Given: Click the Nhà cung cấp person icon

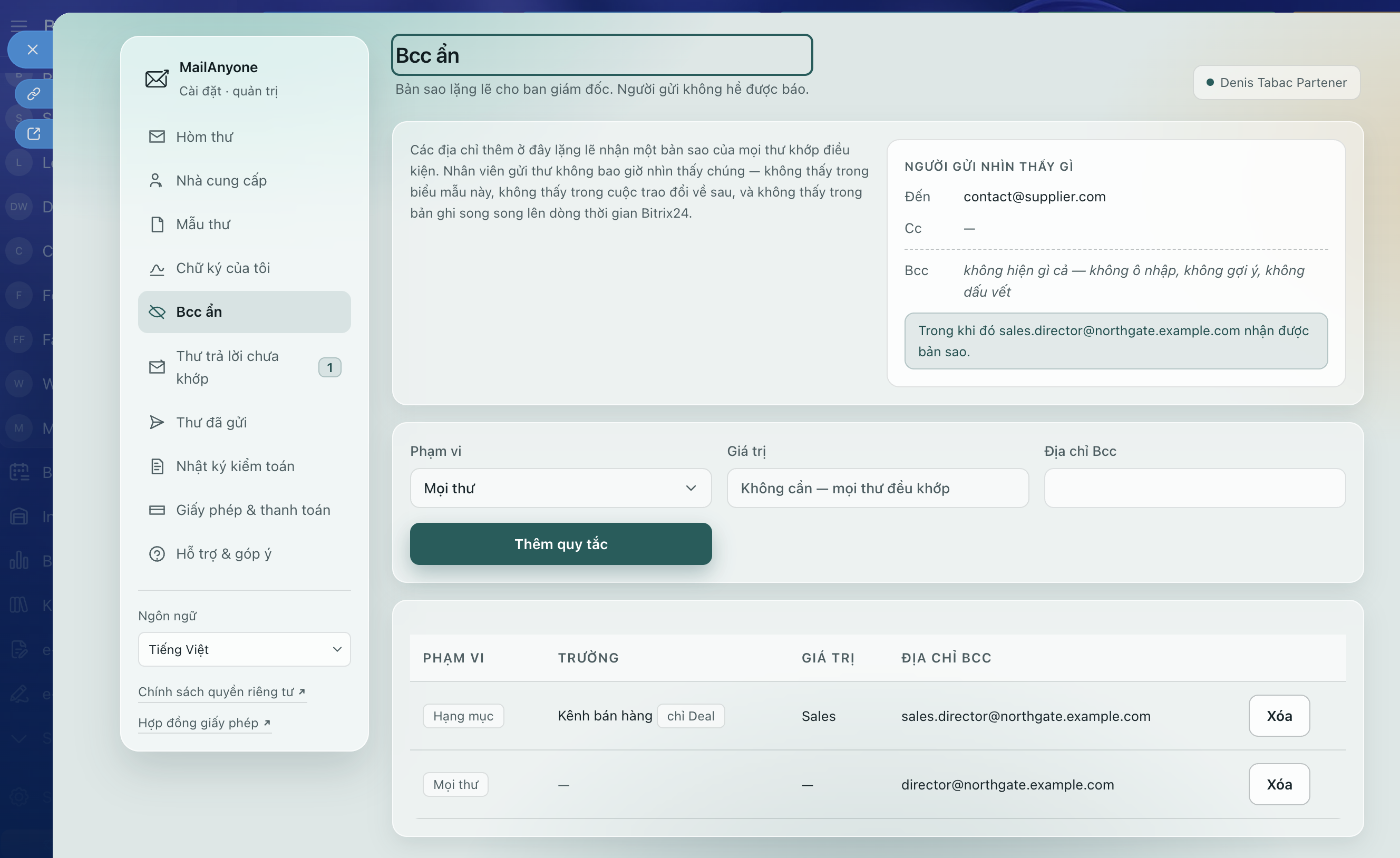Looking at the screenshot, I should (x=155, y=181).
